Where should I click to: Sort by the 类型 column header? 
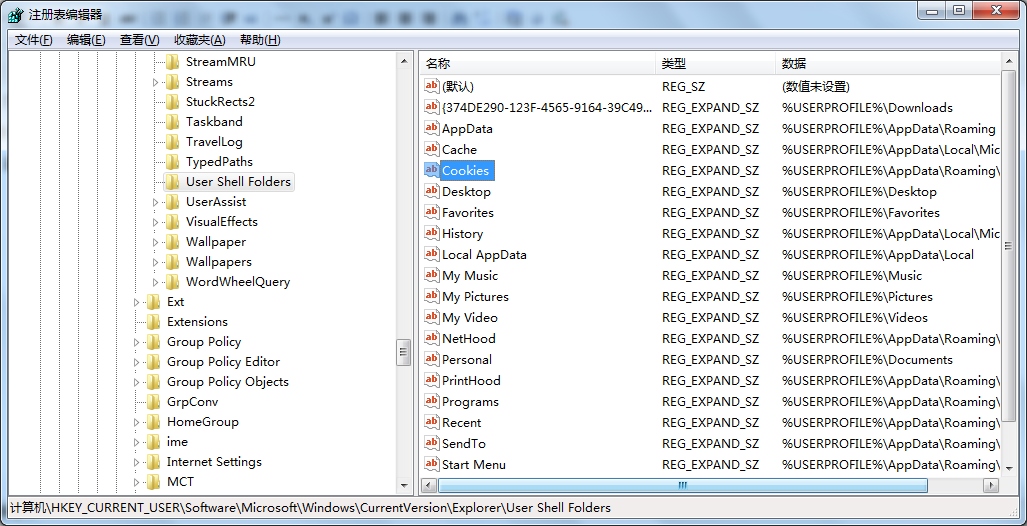pyautogui.click(x=715, y=64)
